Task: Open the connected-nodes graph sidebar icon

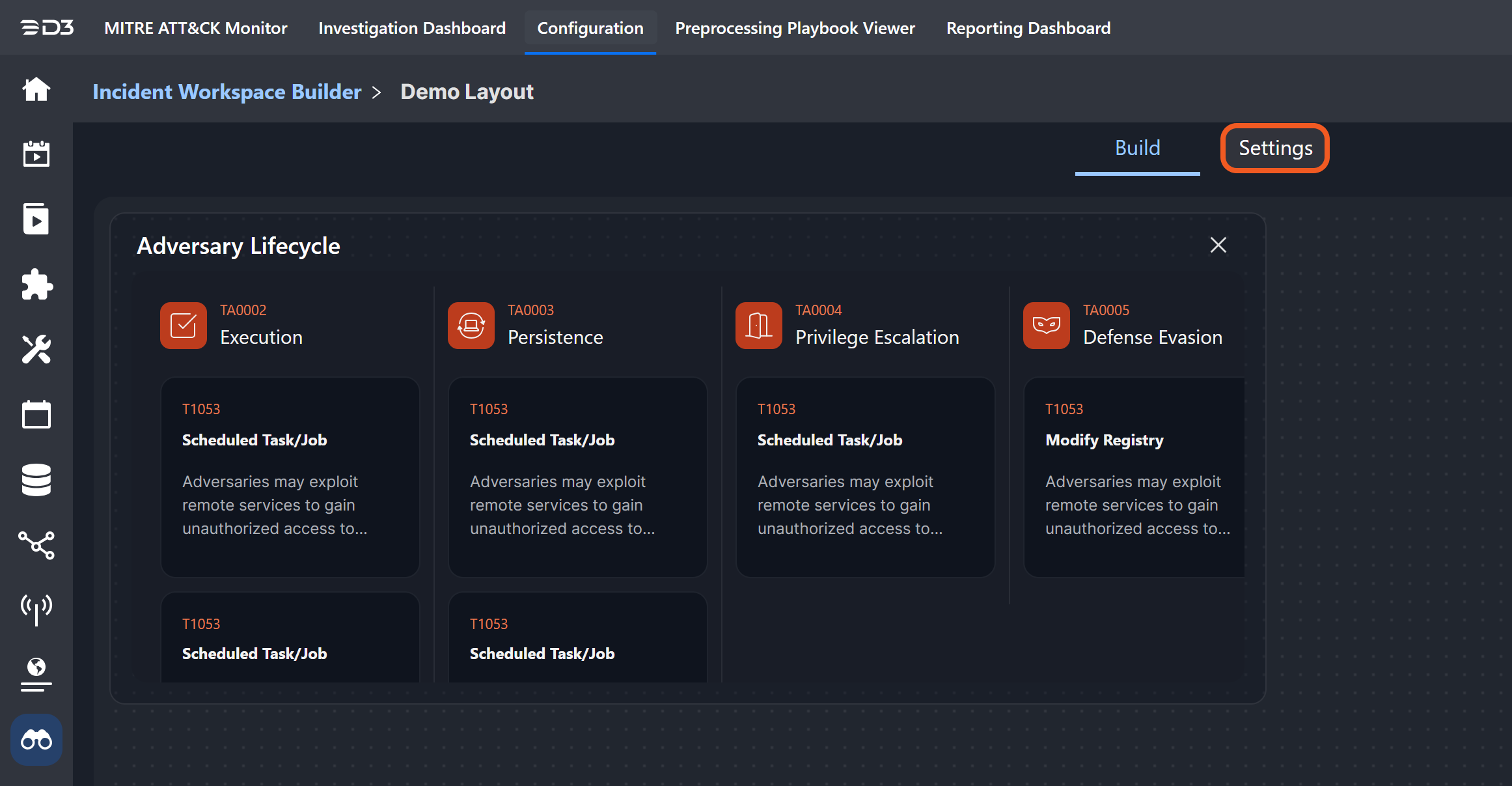Action: click(36, 545)
